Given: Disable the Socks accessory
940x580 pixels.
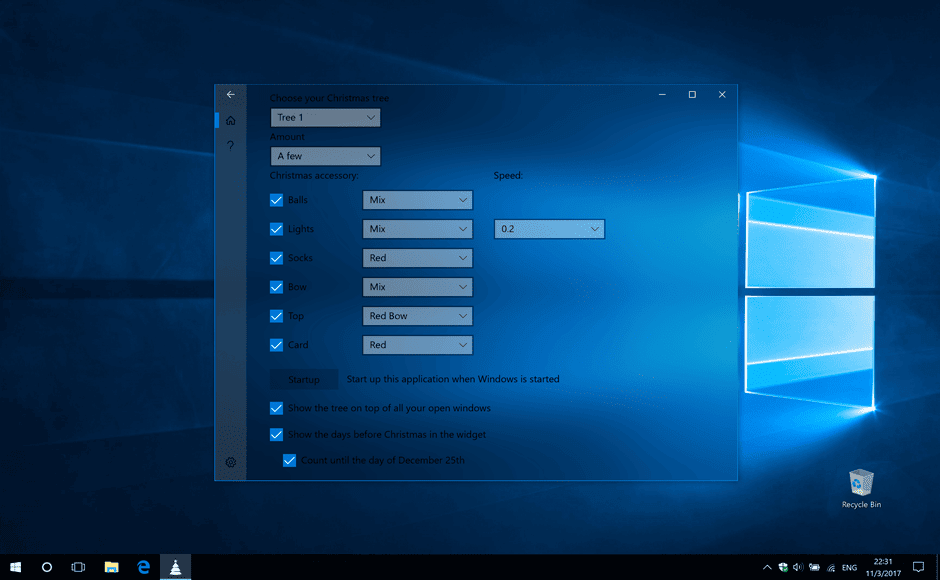Looking at the screenshot, I should coord(276,258).
